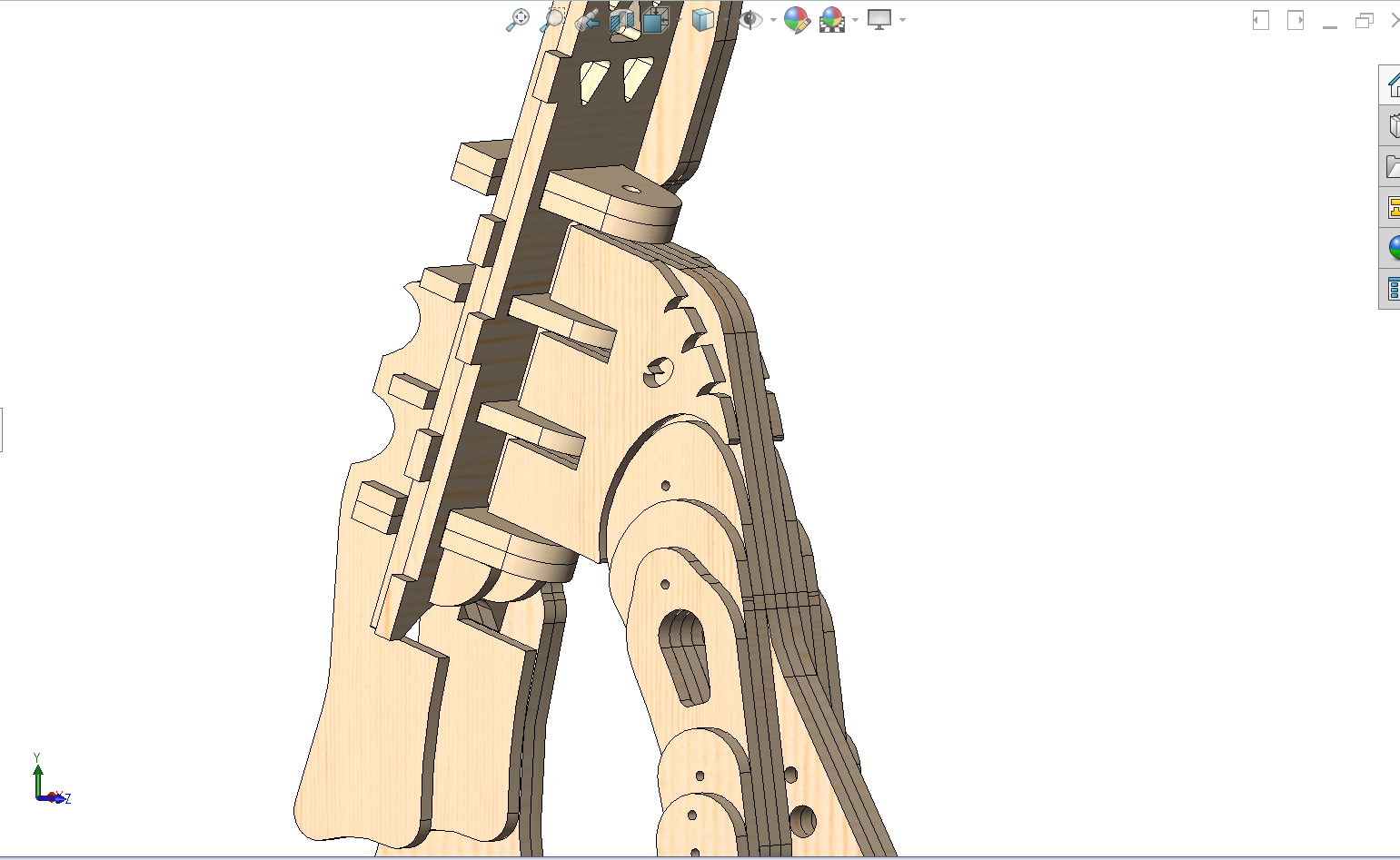The width and height of the screenshot is (1400, 860).
Task: Expand the View Orientation dropdown arrow
Action: (679, 20)
